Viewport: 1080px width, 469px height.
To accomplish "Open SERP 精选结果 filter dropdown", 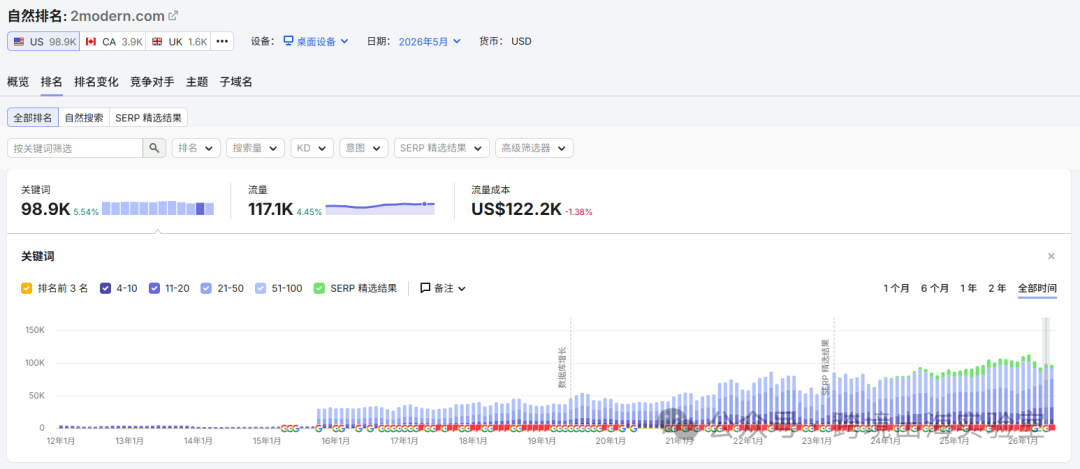I will pyautogui.click(x=442, y=148).
